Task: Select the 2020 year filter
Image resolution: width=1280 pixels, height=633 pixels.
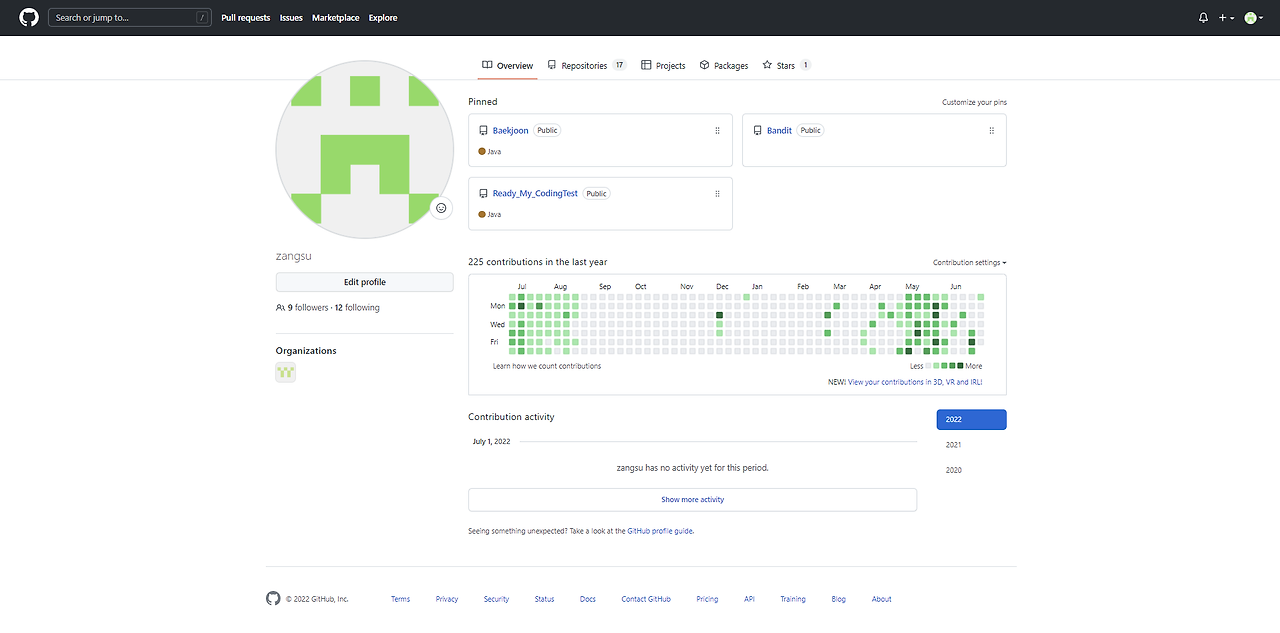Action: (x=954, y=470)
